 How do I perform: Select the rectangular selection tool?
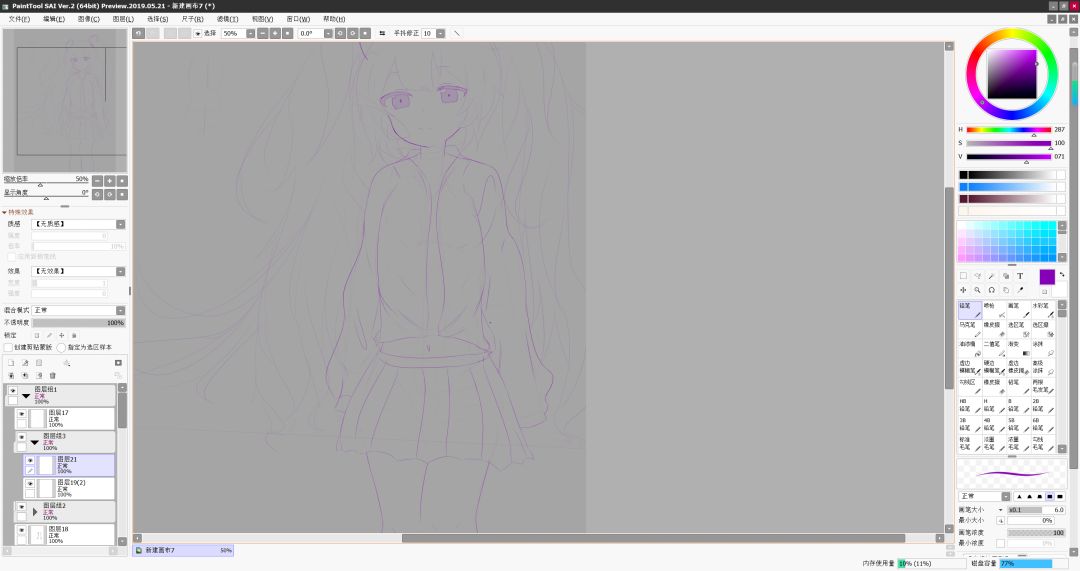963,276
